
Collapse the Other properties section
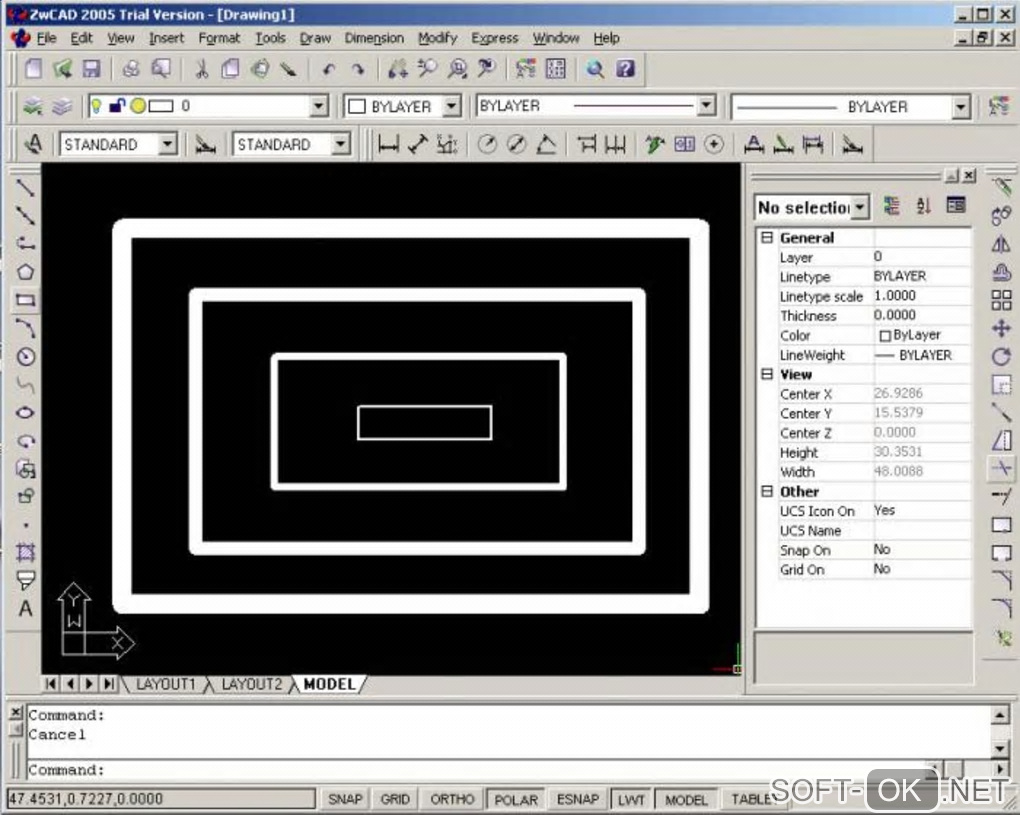(x=767, y=491)
